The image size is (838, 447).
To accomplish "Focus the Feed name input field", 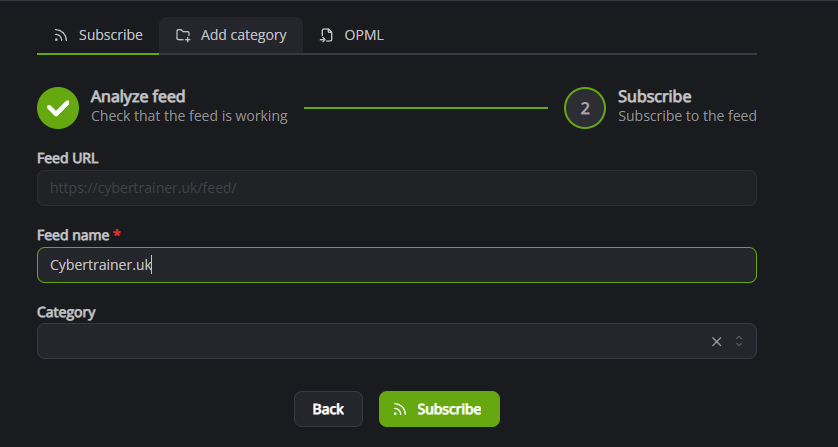I will (397, 265).
